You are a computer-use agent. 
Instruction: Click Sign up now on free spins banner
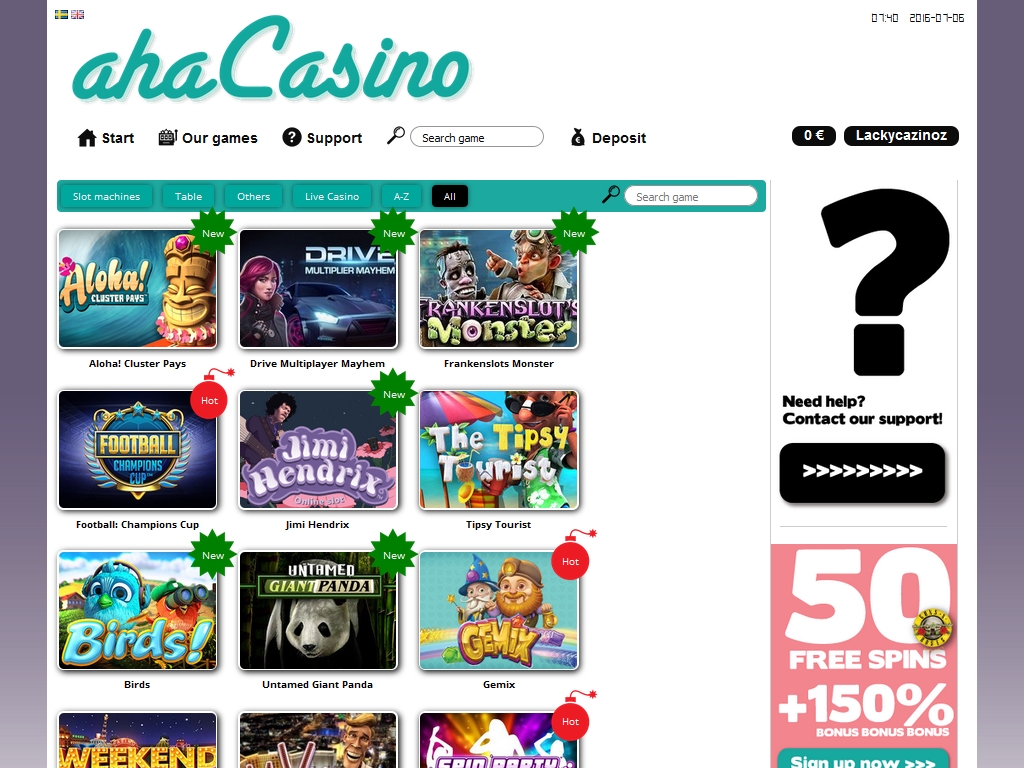[863, 760]
